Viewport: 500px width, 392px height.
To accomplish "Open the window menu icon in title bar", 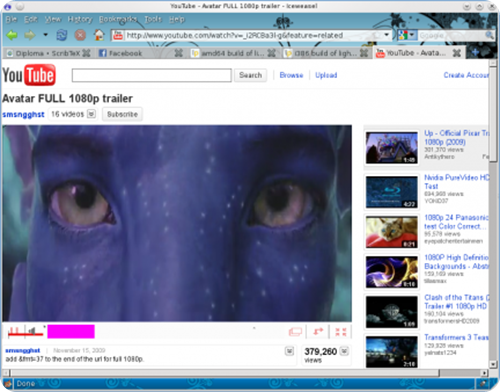I will (x=8, y=6).
